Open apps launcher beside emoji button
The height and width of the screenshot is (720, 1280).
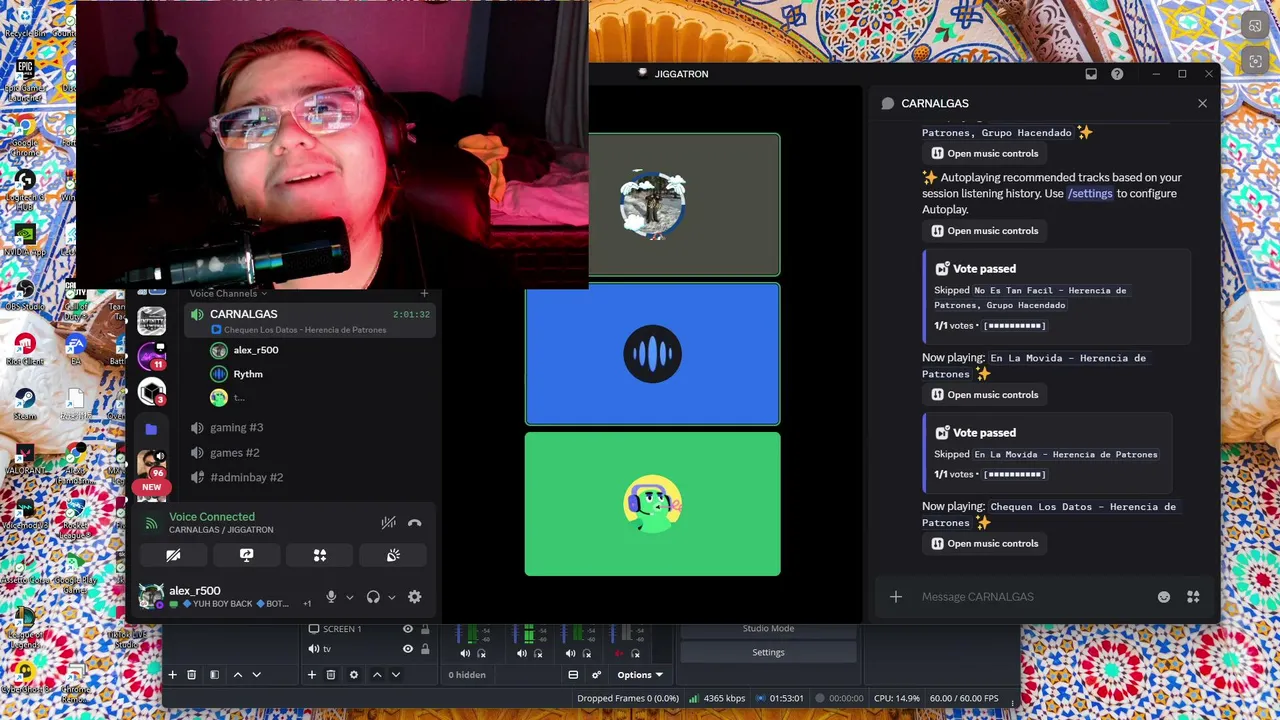coord(1193,597)
